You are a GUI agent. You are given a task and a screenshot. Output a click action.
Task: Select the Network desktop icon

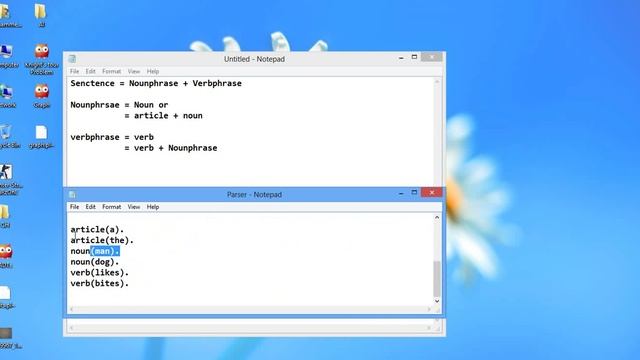[7, 96]
